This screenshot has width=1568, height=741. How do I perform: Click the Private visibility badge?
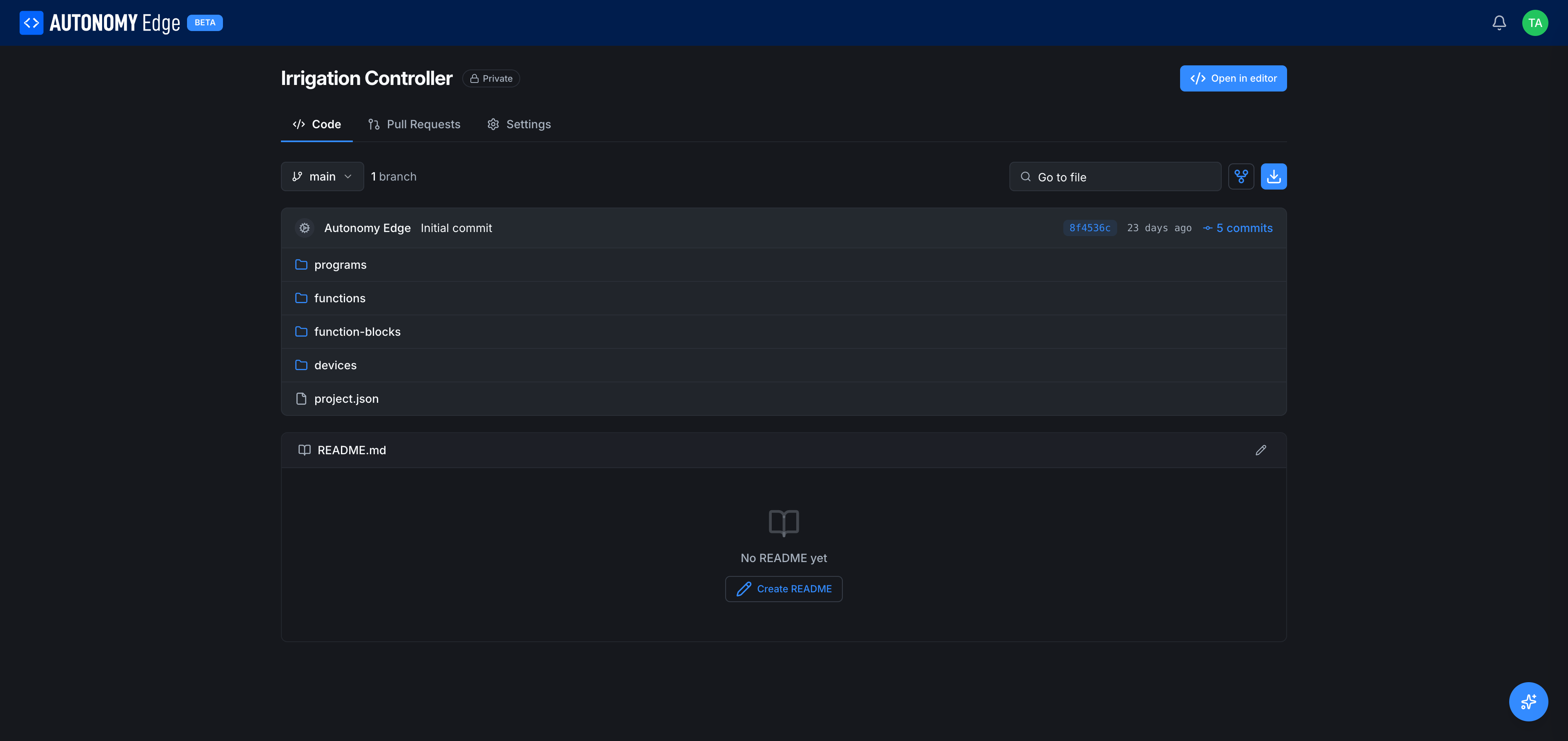[x=490, y=78]
